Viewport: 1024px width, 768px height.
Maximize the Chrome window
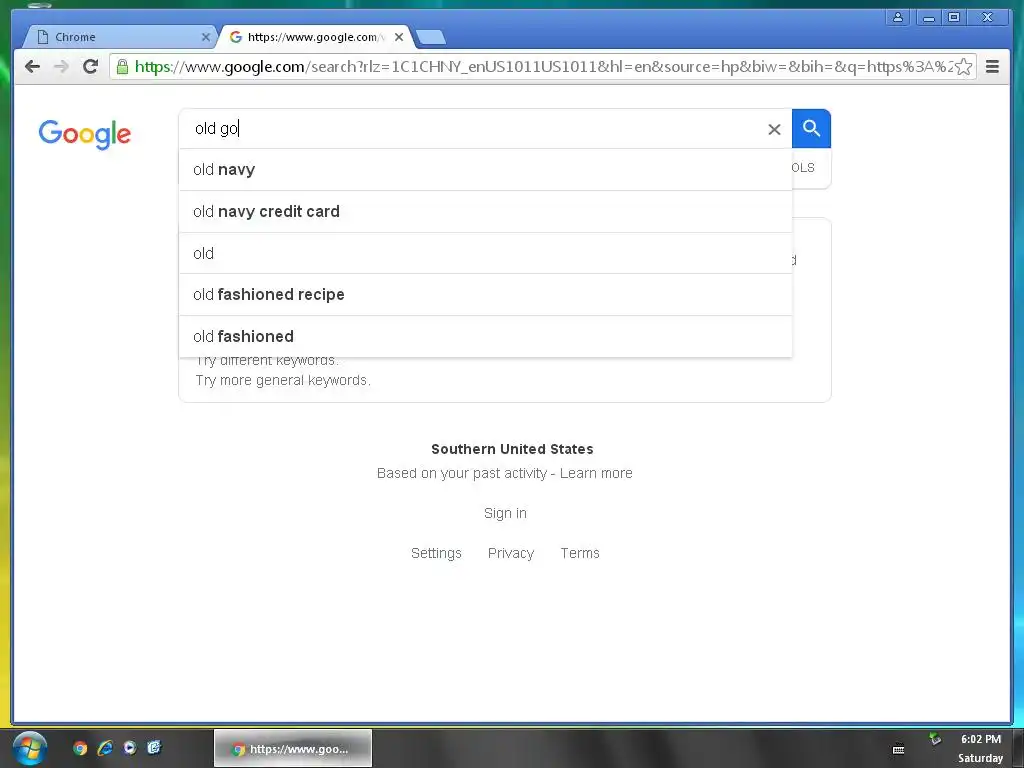(954, 18)
